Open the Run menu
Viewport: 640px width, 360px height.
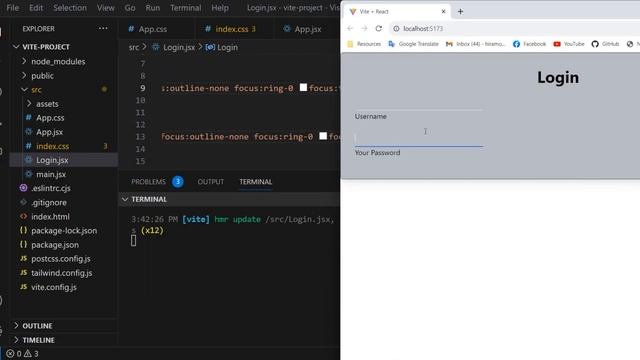tap(153, 8)
